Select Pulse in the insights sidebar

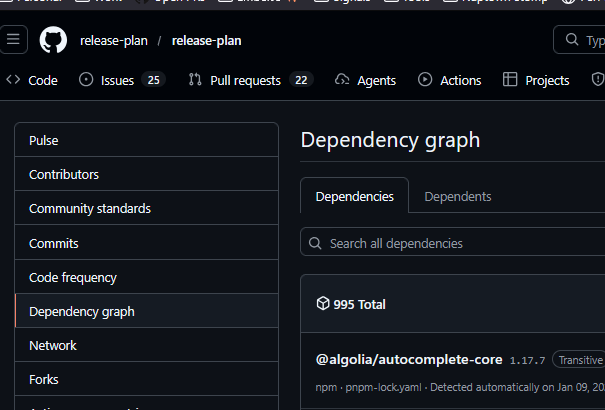(147, 140)
